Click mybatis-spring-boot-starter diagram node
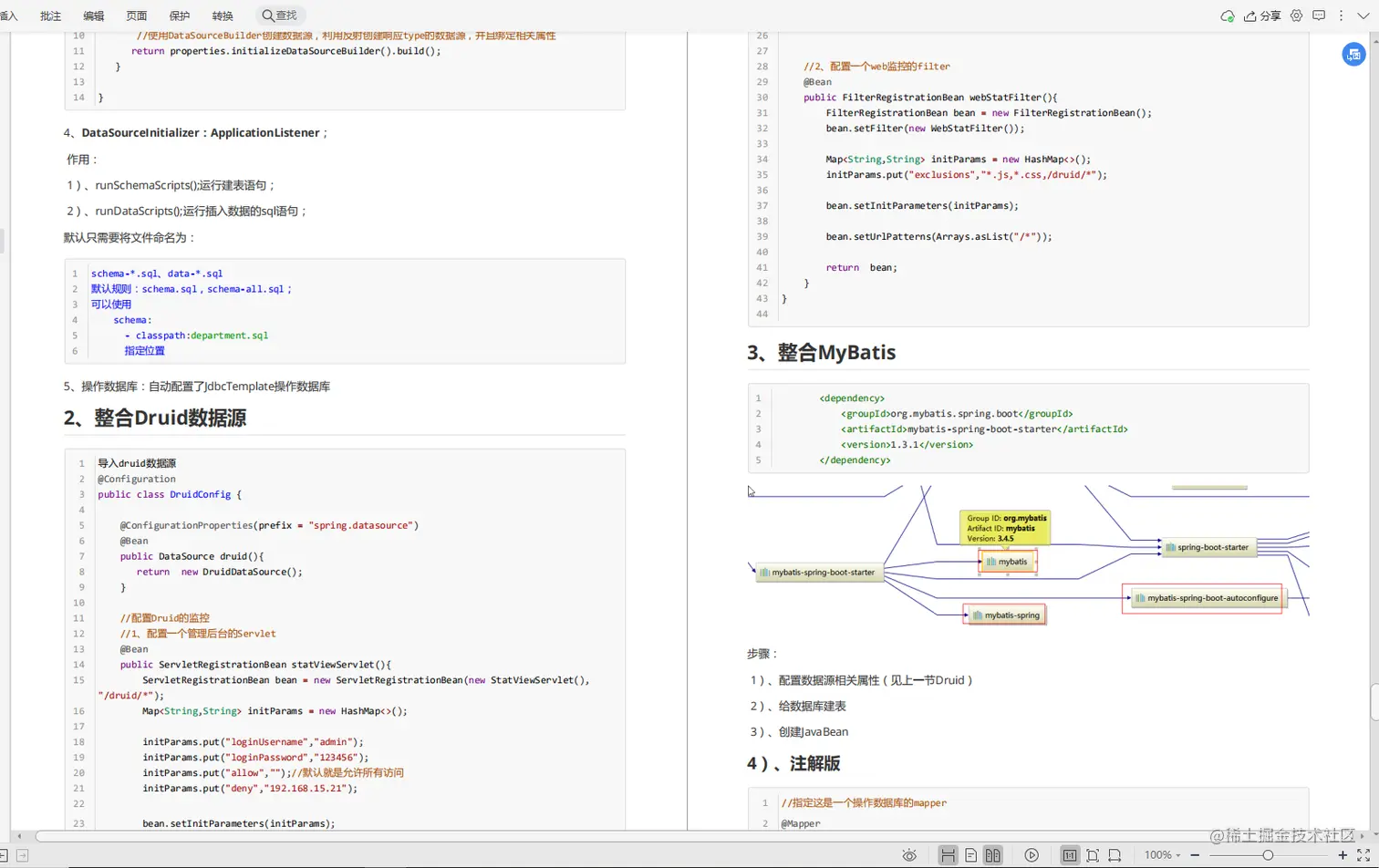Image resolution: width=1379 pixels, height=868 pixels. click(x=819, y=573)
